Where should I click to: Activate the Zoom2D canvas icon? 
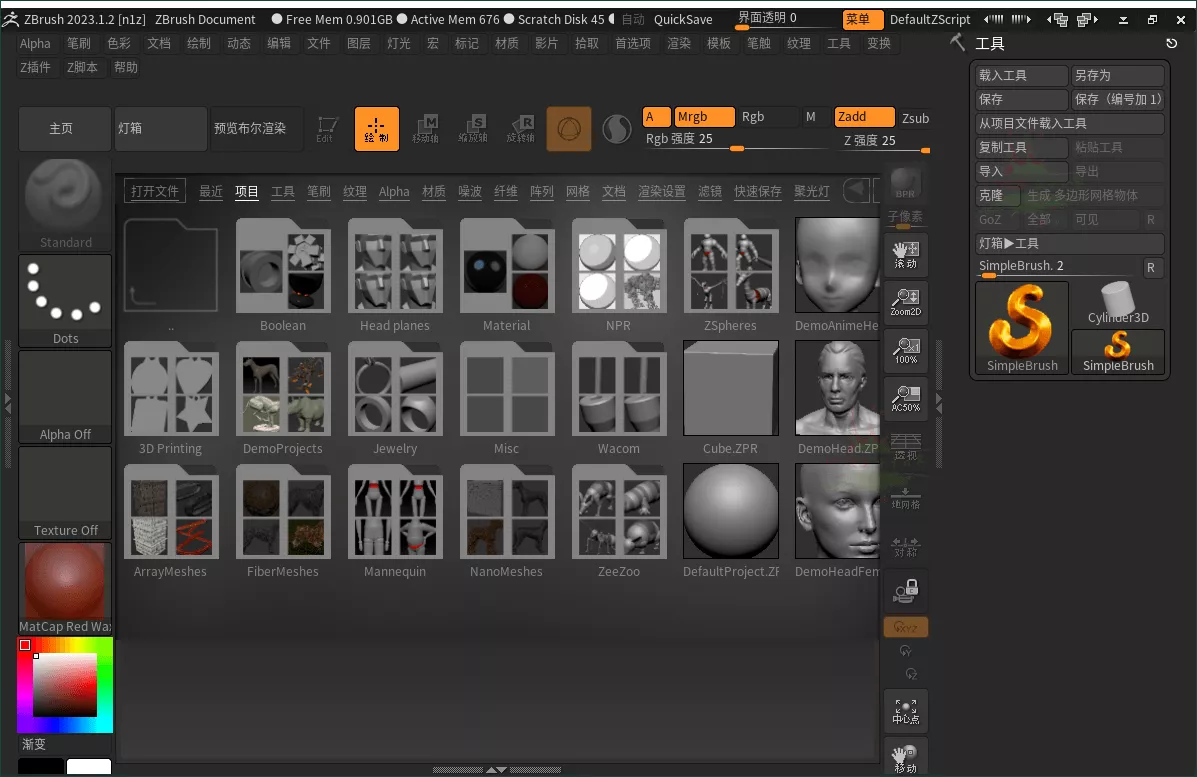point(905,302)
